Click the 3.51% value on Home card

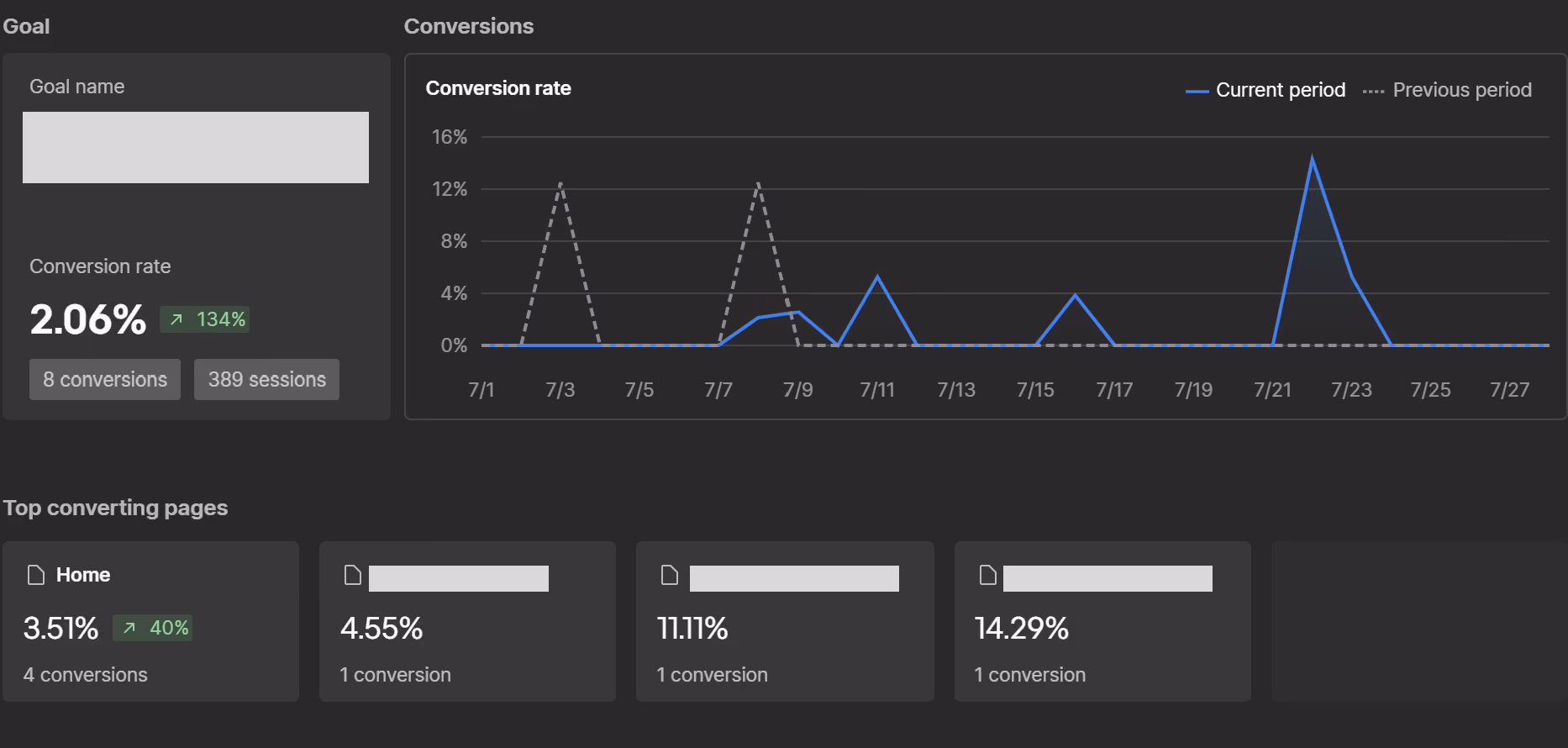61,628
